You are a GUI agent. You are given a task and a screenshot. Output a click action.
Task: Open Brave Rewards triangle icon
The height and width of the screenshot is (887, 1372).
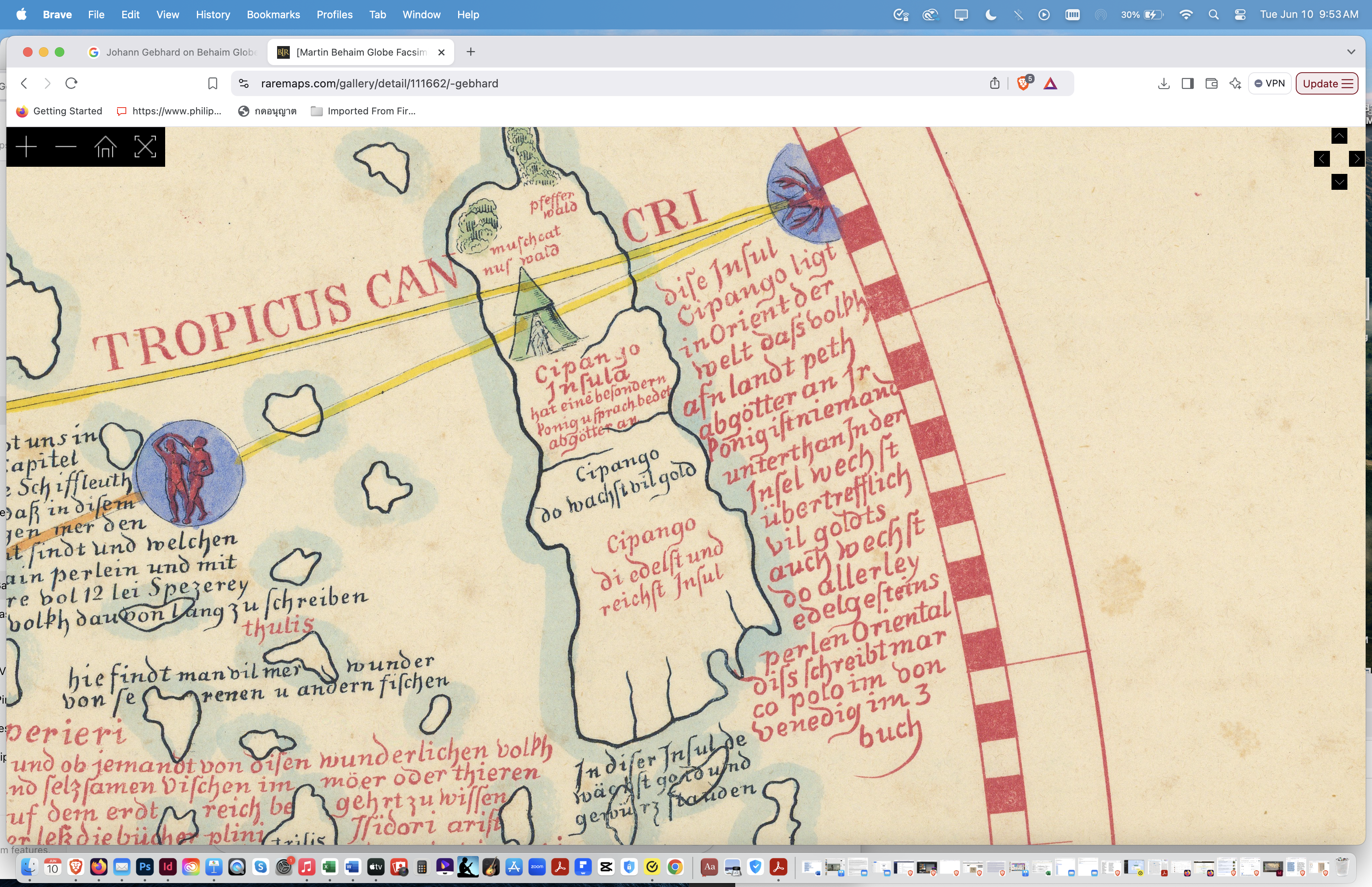click(x=1050, y=83)
